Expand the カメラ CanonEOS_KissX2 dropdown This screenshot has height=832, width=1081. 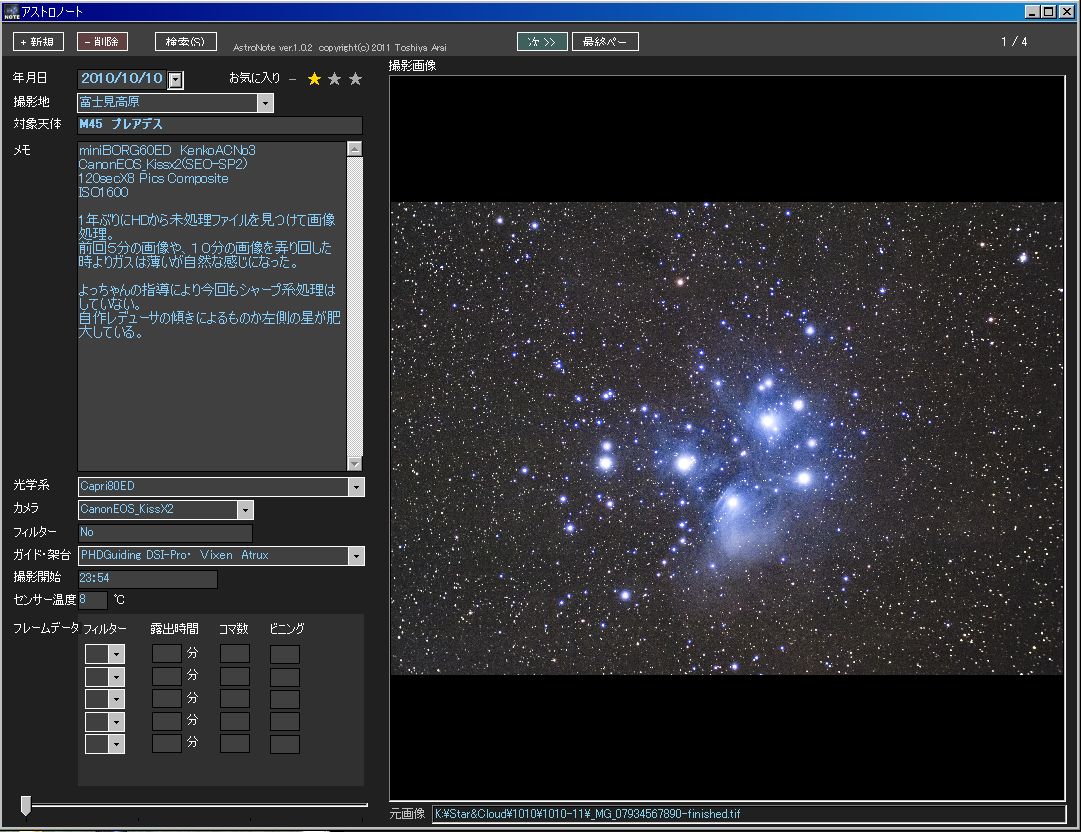click(x=245, y=510)
